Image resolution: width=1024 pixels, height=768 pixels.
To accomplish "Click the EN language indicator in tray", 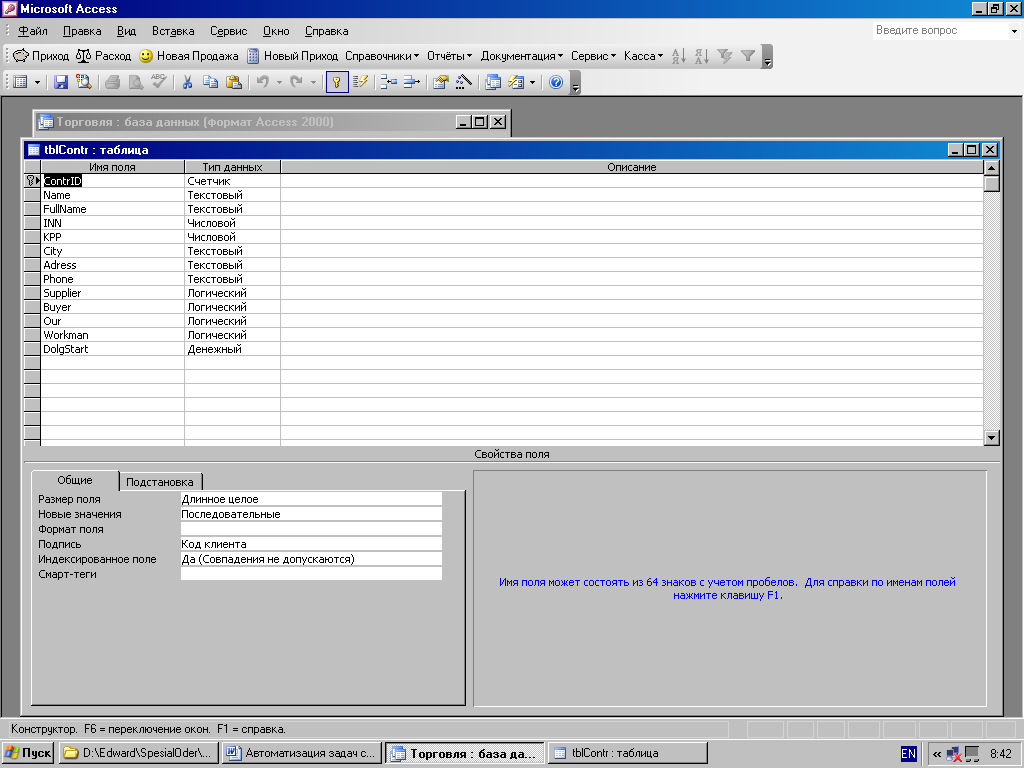I will click(908, 754).
